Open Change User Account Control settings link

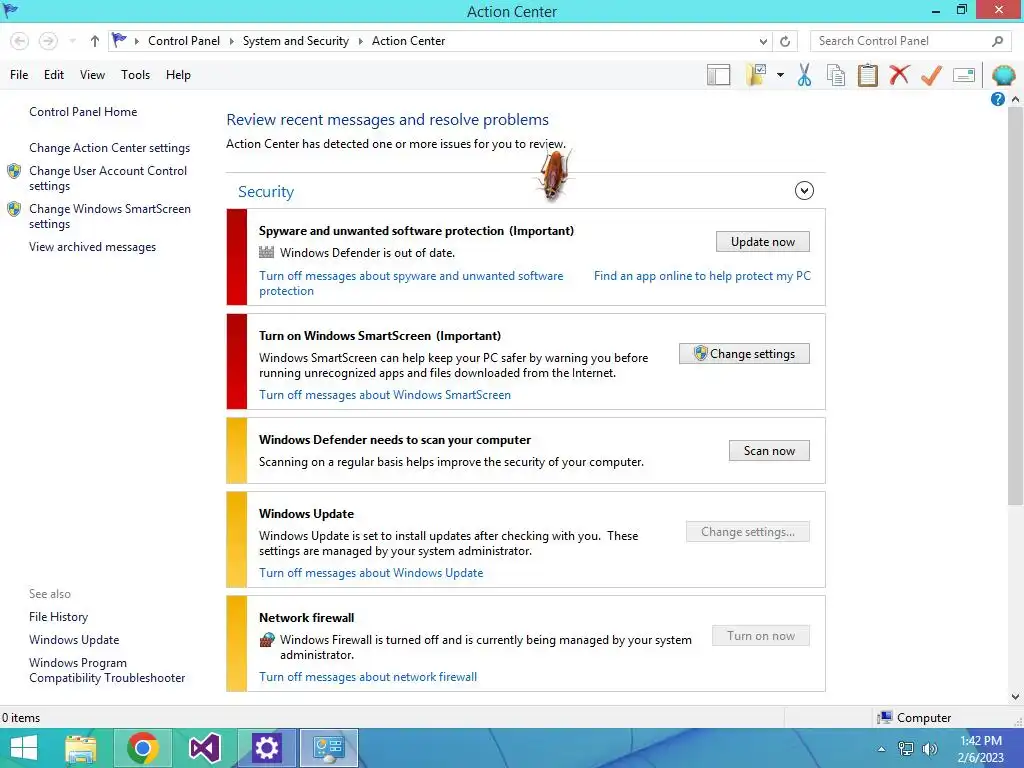(x=108, y=178)
